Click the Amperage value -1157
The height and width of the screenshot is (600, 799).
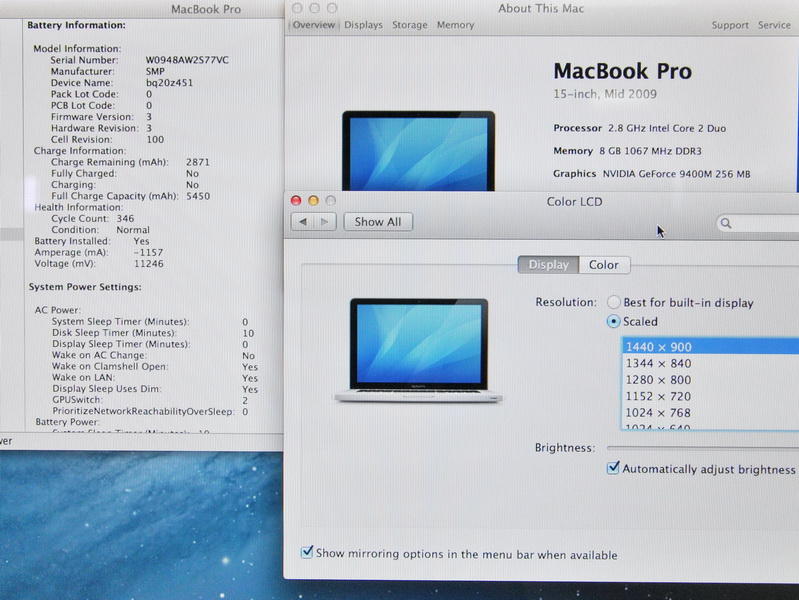pyautogui.click(x=148, y=252)
